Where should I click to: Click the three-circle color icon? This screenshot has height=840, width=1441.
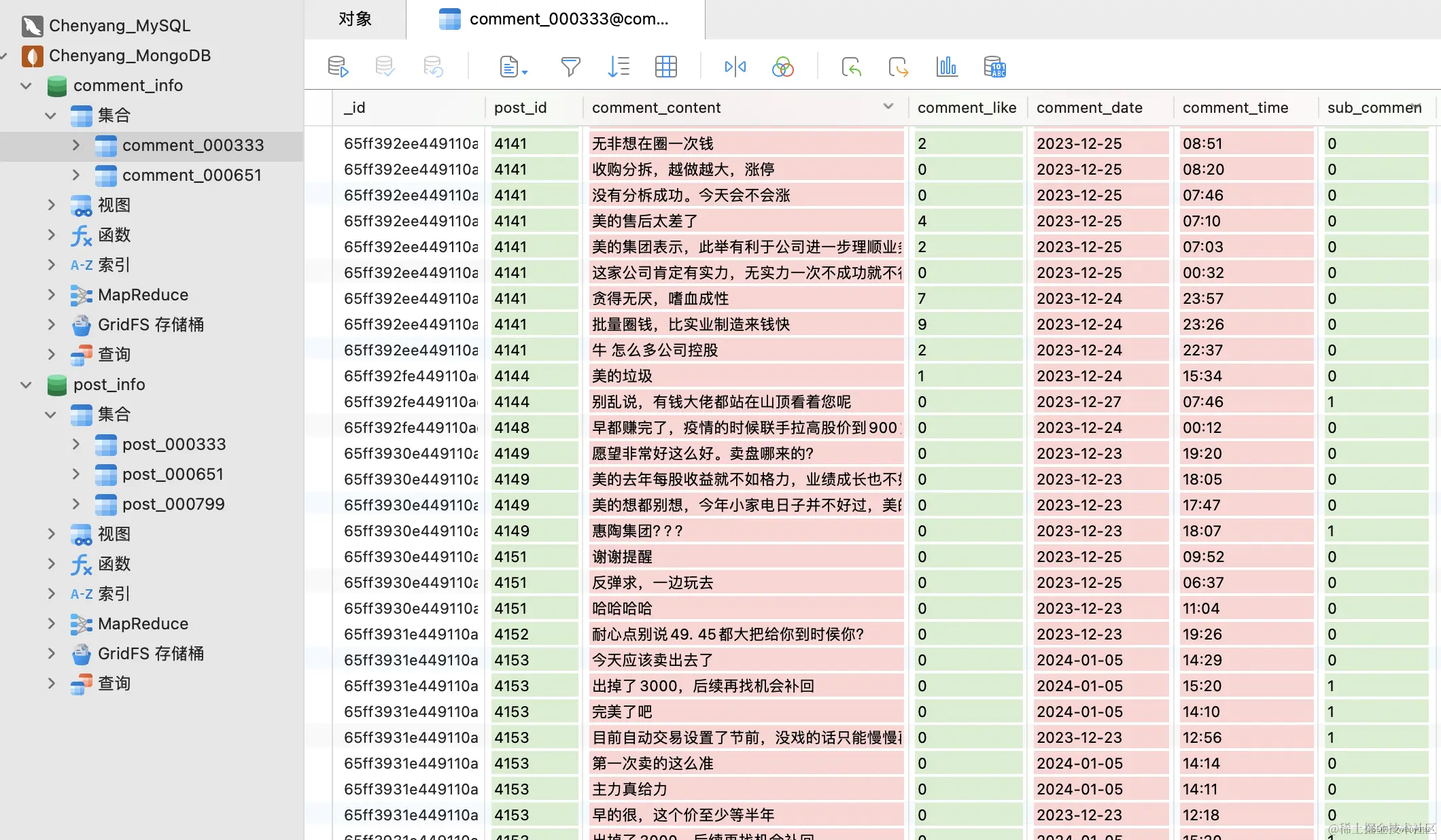pos(783,67)
